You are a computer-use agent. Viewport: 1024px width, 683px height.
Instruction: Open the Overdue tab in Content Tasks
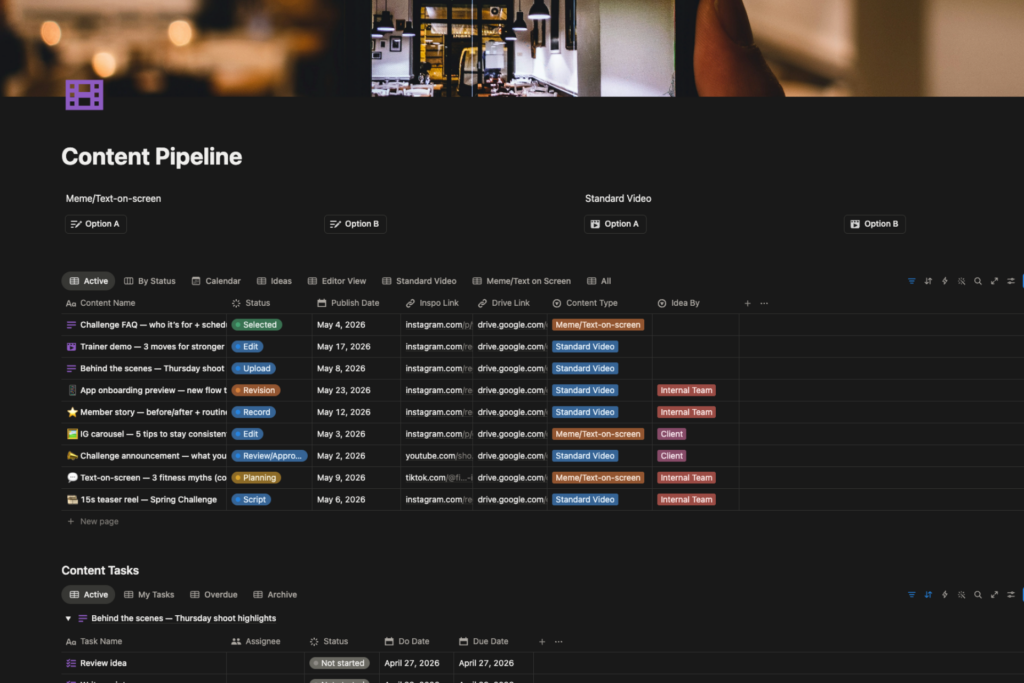pyautogui.click(x=214, y=595)
